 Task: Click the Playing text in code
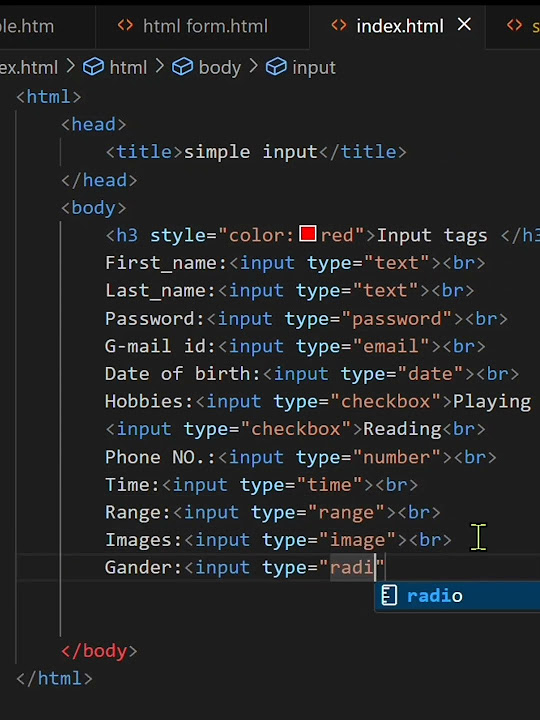[x=492, y=401]
